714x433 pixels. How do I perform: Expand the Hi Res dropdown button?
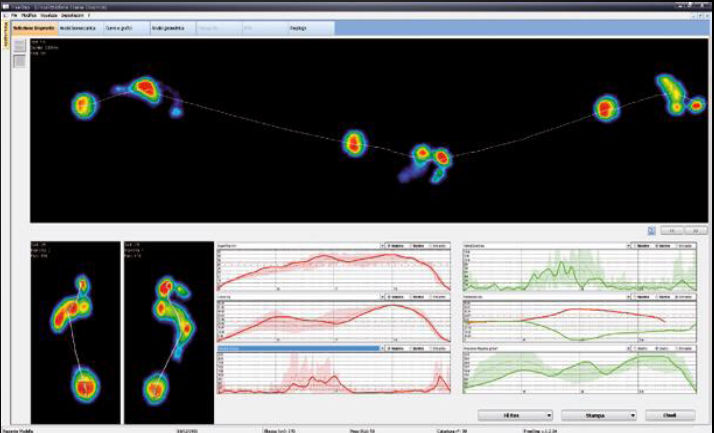[x=549, y=415]
